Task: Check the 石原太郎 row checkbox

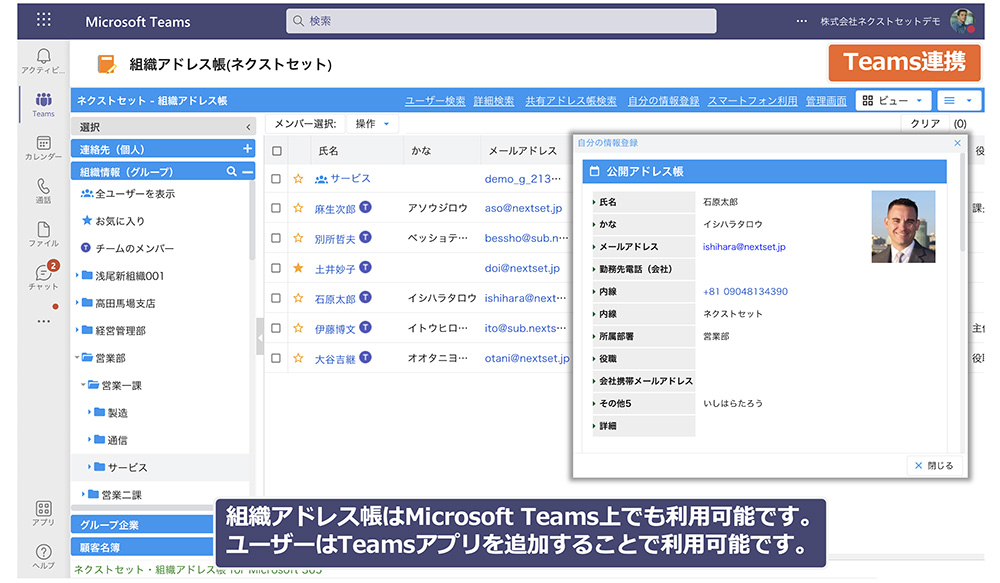Action: 276,298
